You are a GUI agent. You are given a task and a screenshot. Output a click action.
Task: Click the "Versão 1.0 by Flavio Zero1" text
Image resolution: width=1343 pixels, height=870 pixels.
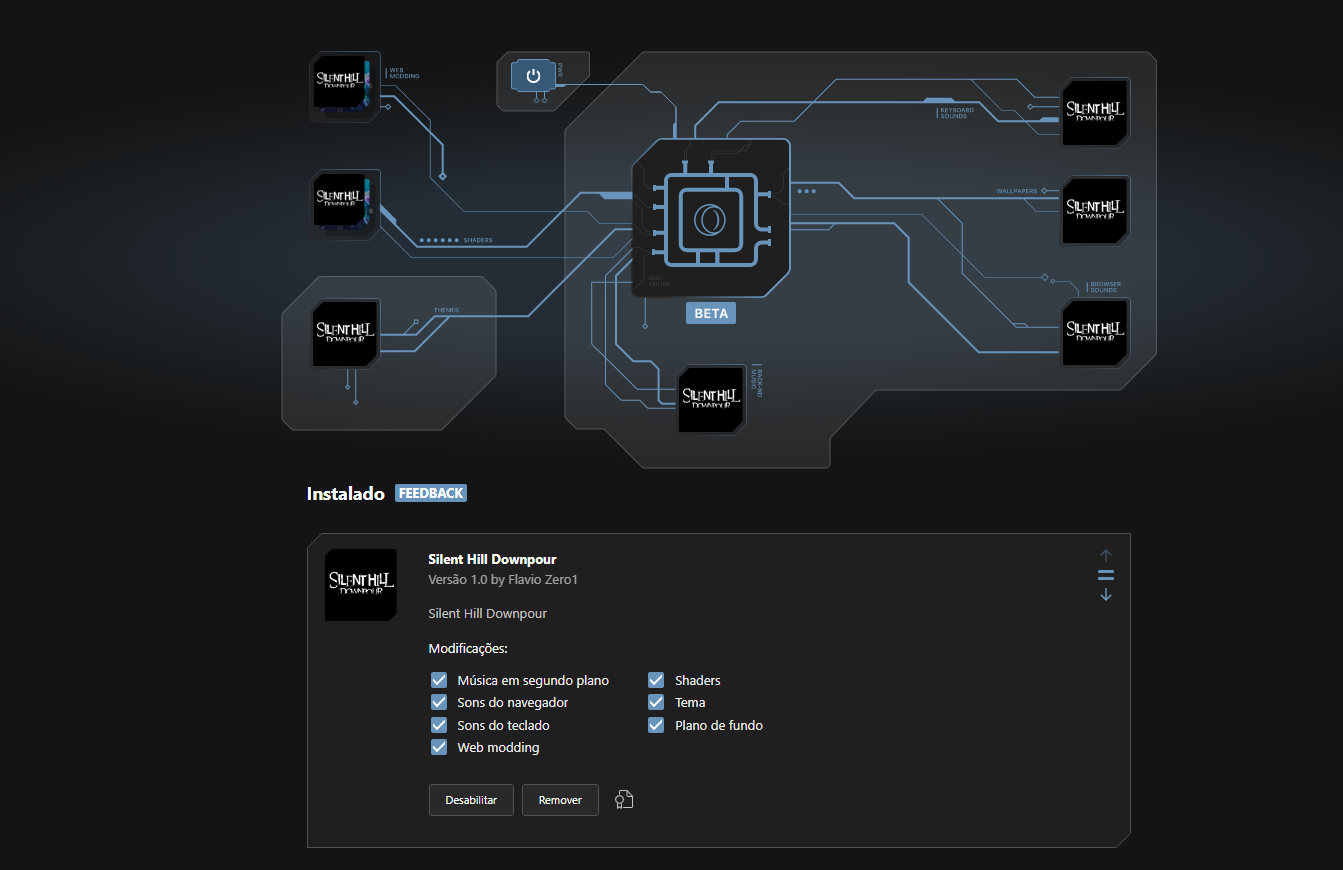pos(503,580)
